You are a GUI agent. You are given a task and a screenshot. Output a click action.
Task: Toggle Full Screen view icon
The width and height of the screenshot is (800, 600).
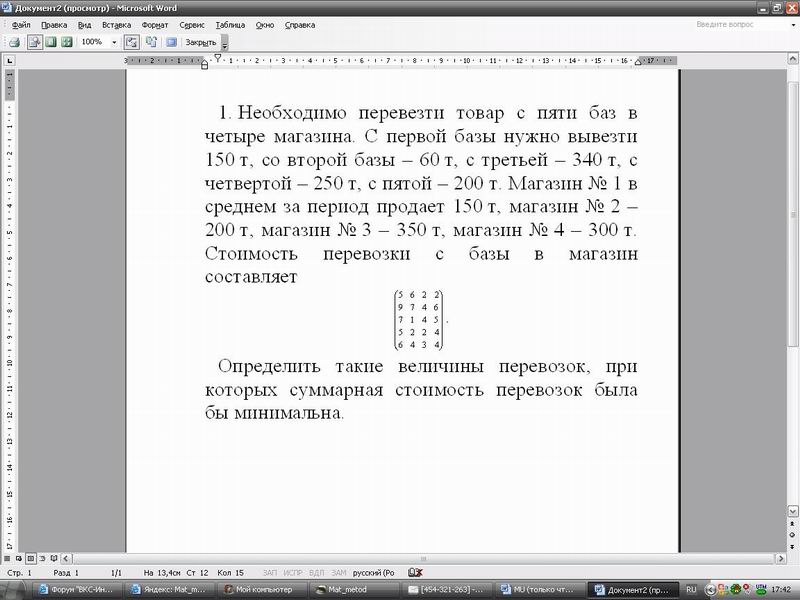171,42
